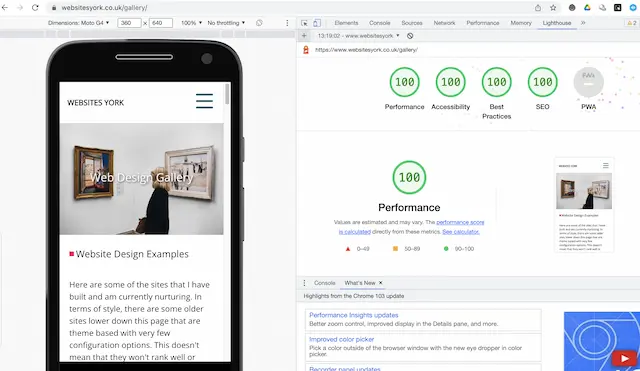Image resolution: width=640 pixels, height=371 pixels.
Task: Click the black square extension icon
Action: click(x=618, y=8)
